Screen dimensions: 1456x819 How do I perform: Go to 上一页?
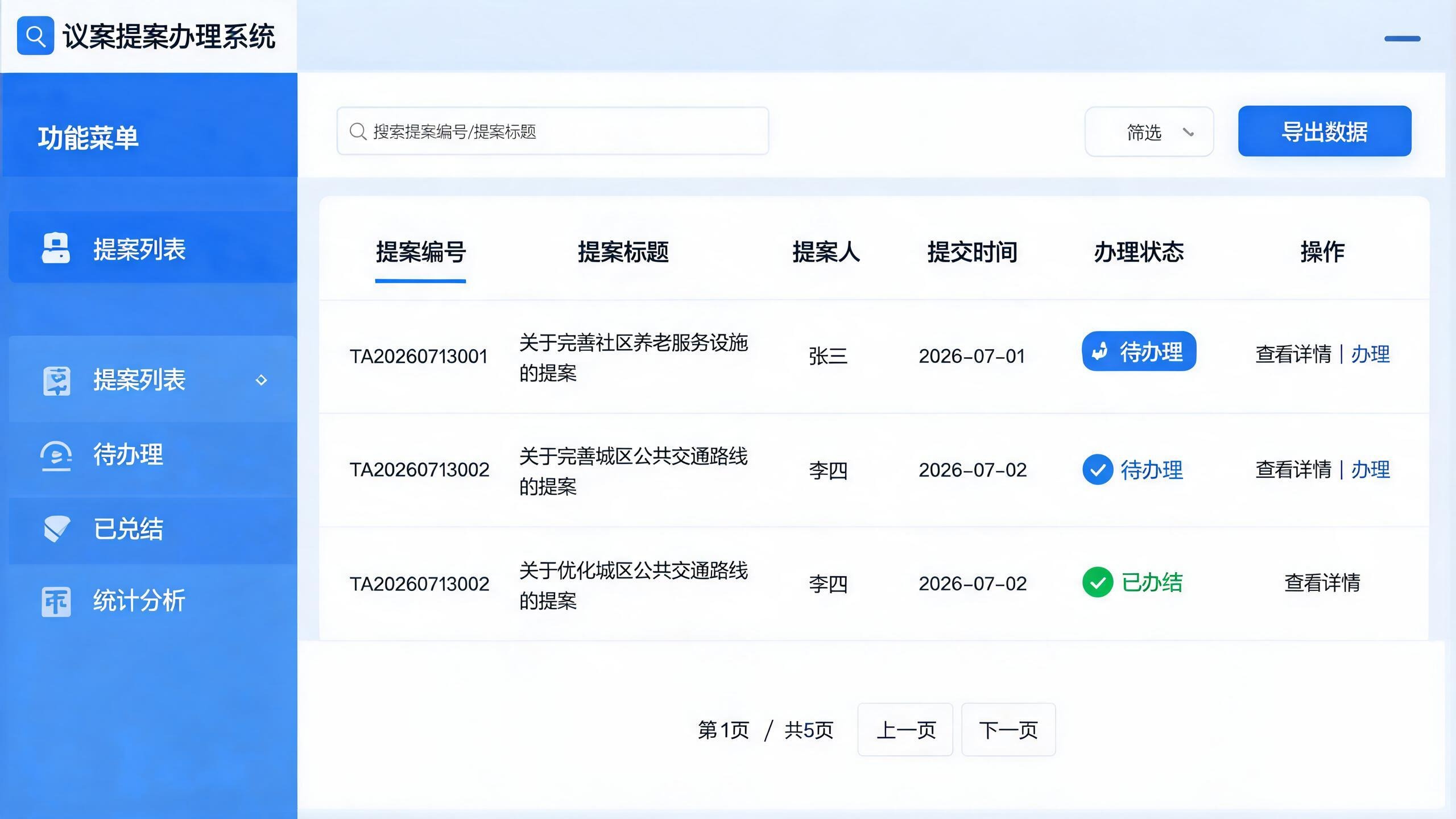pos(905,730)
